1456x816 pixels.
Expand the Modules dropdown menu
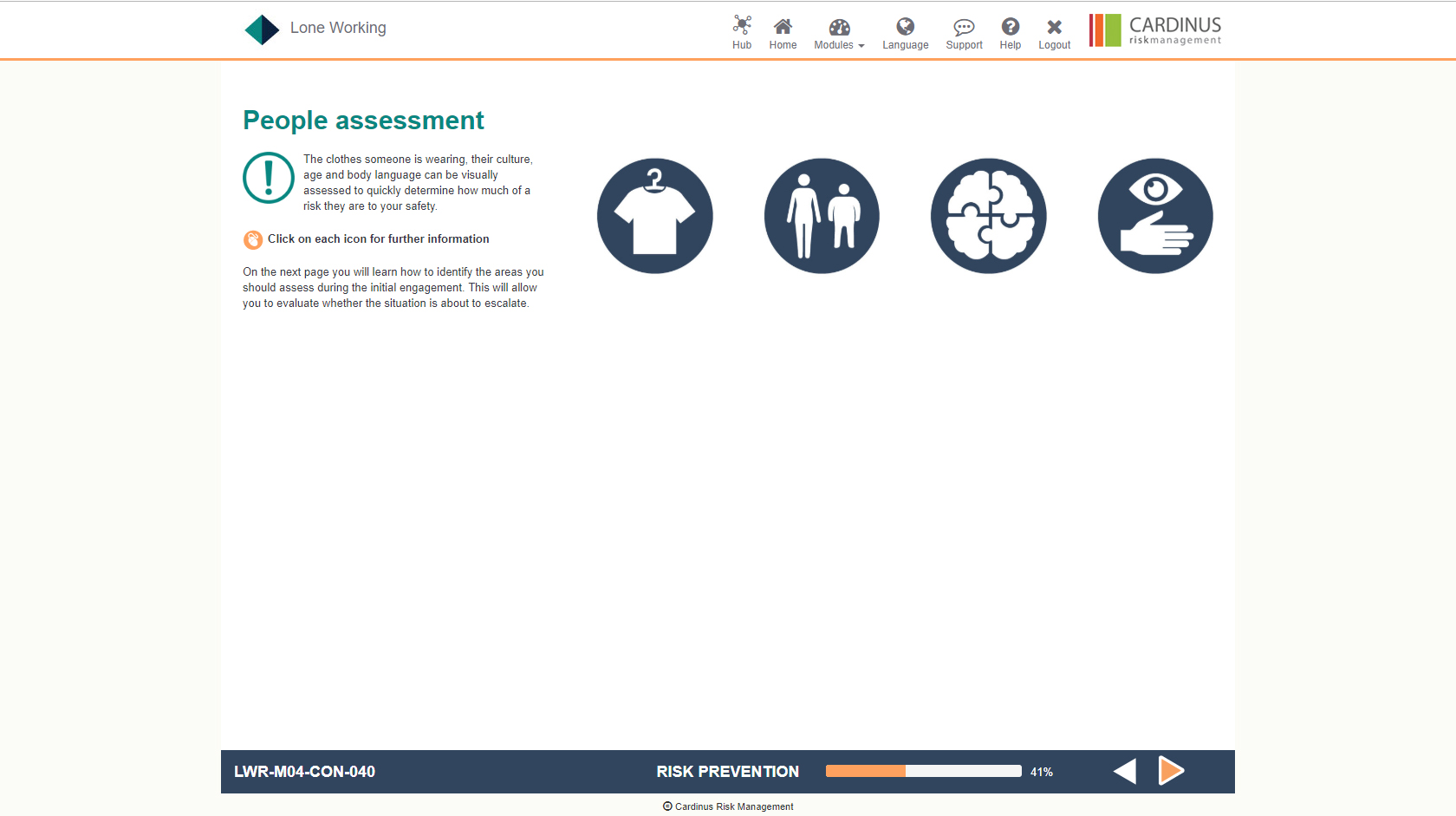point(839,33)
